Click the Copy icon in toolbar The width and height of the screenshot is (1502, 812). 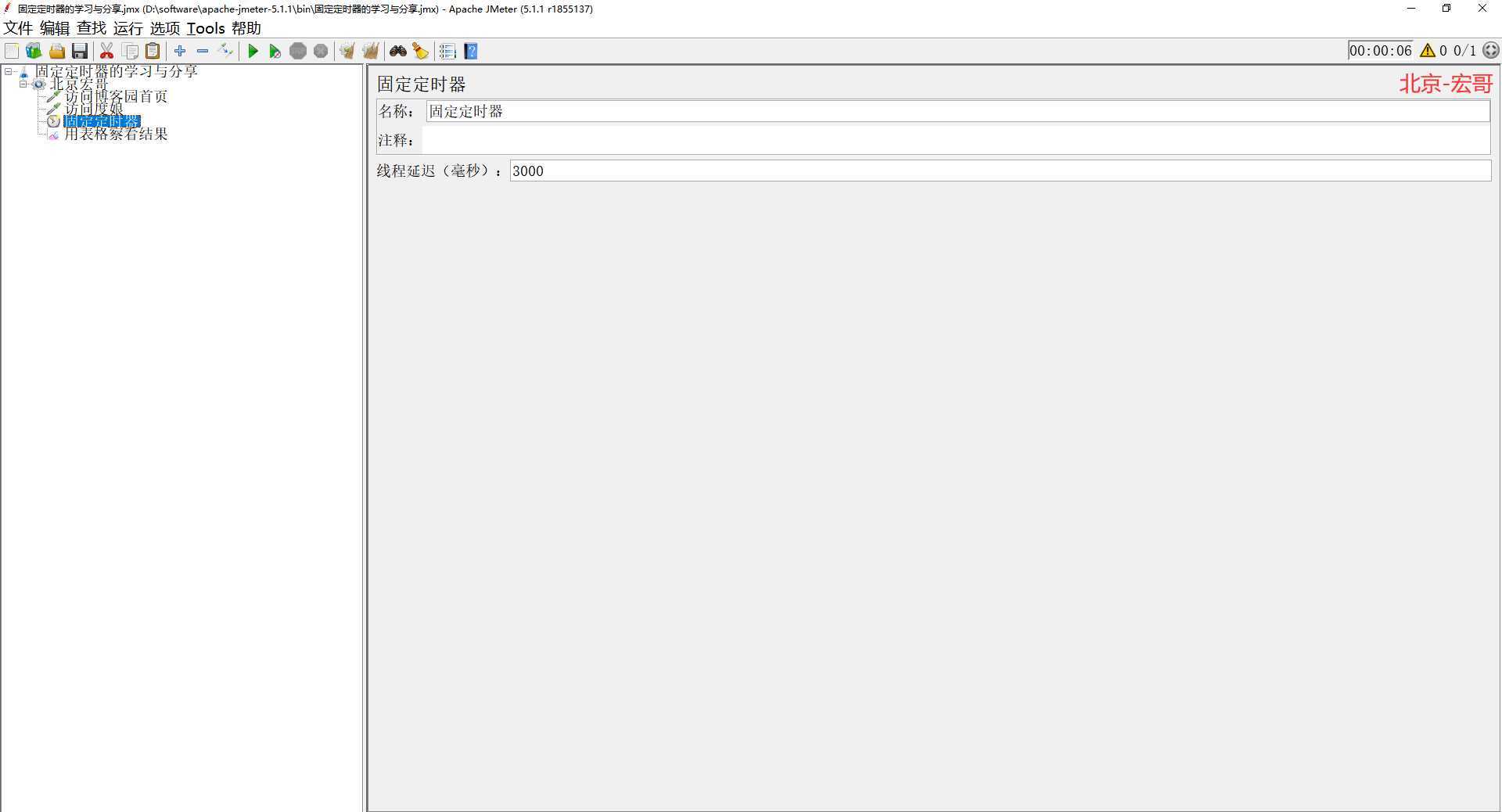click(131, 52)
